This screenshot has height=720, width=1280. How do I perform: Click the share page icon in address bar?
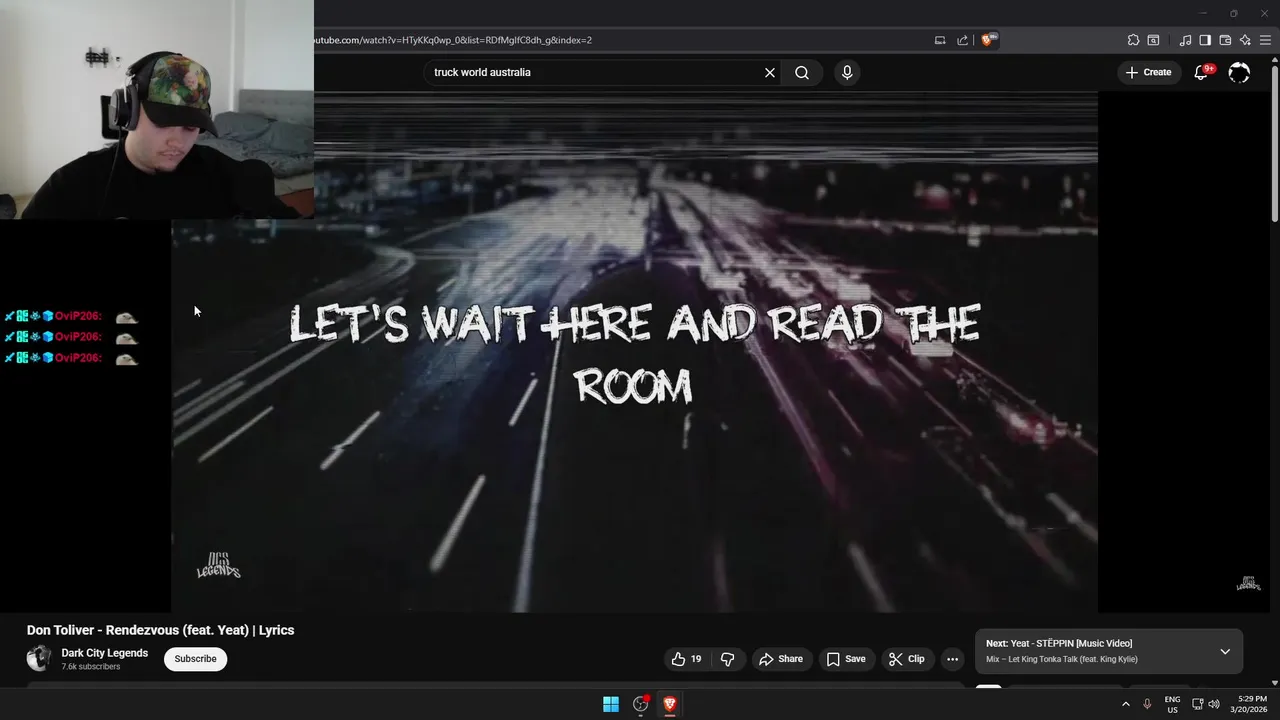(963, 40)
